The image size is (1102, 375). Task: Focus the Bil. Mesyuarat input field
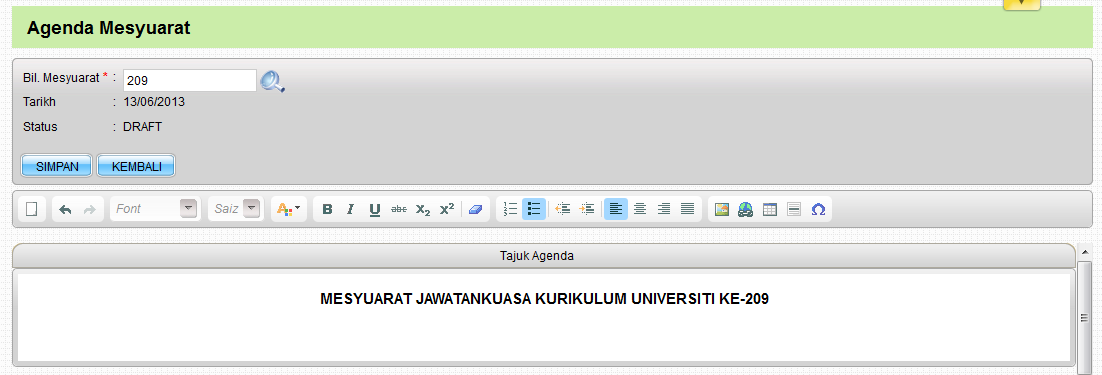[x=190, y=81]
